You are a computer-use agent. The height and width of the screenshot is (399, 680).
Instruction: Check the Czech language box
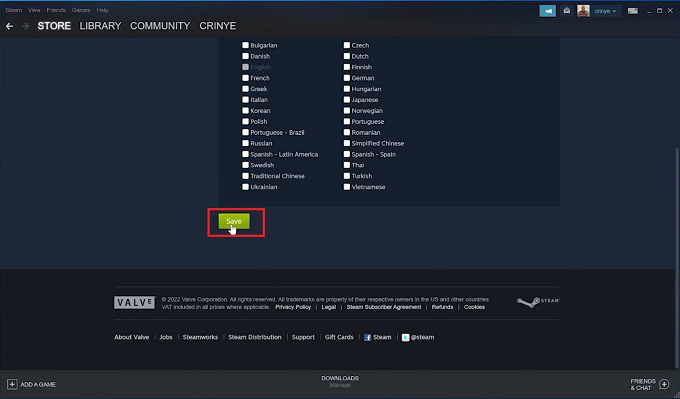pos(347,45)
